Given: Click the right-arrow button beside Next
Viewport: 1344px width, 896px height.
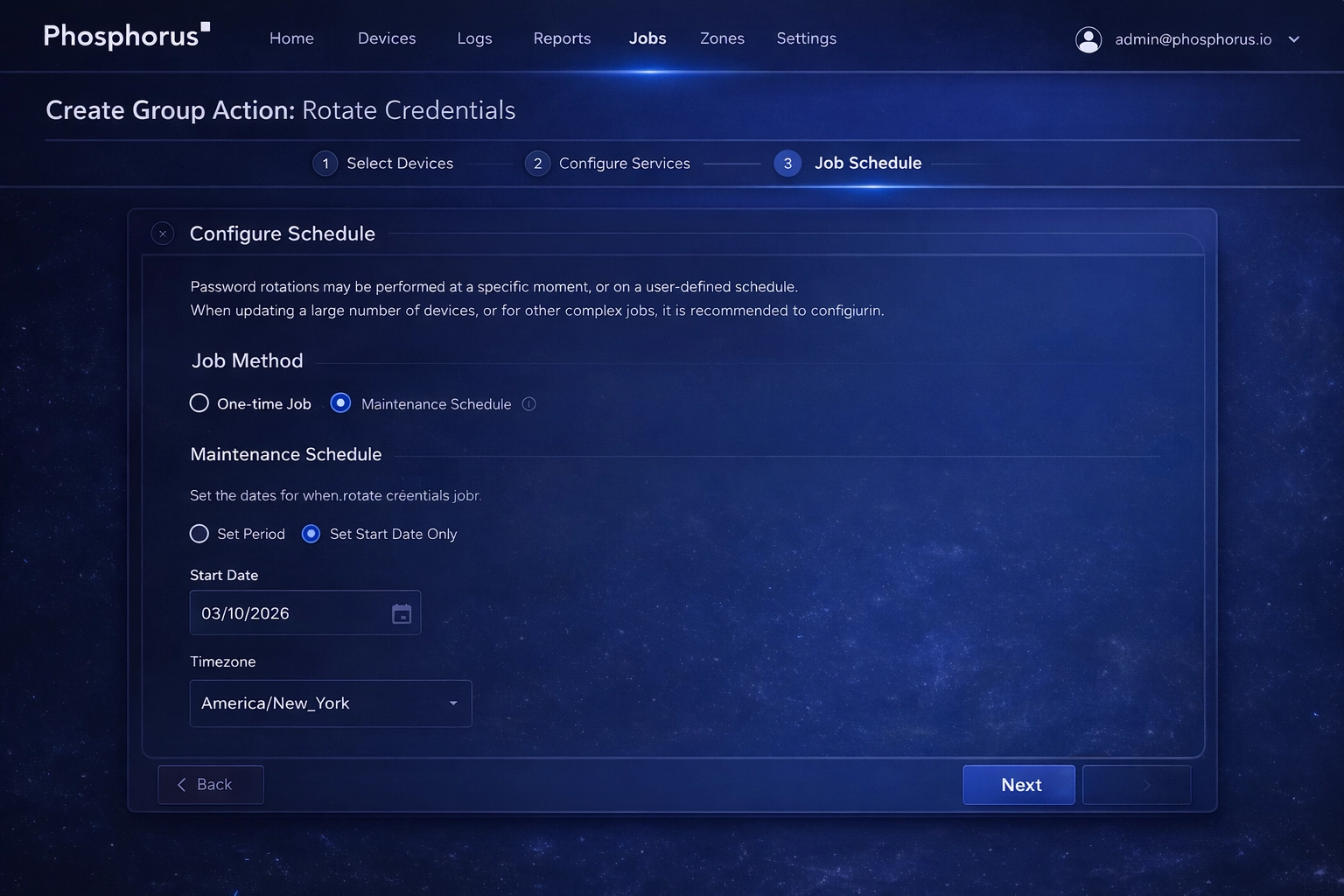Looking at the screenshot, I should 1137,785.
